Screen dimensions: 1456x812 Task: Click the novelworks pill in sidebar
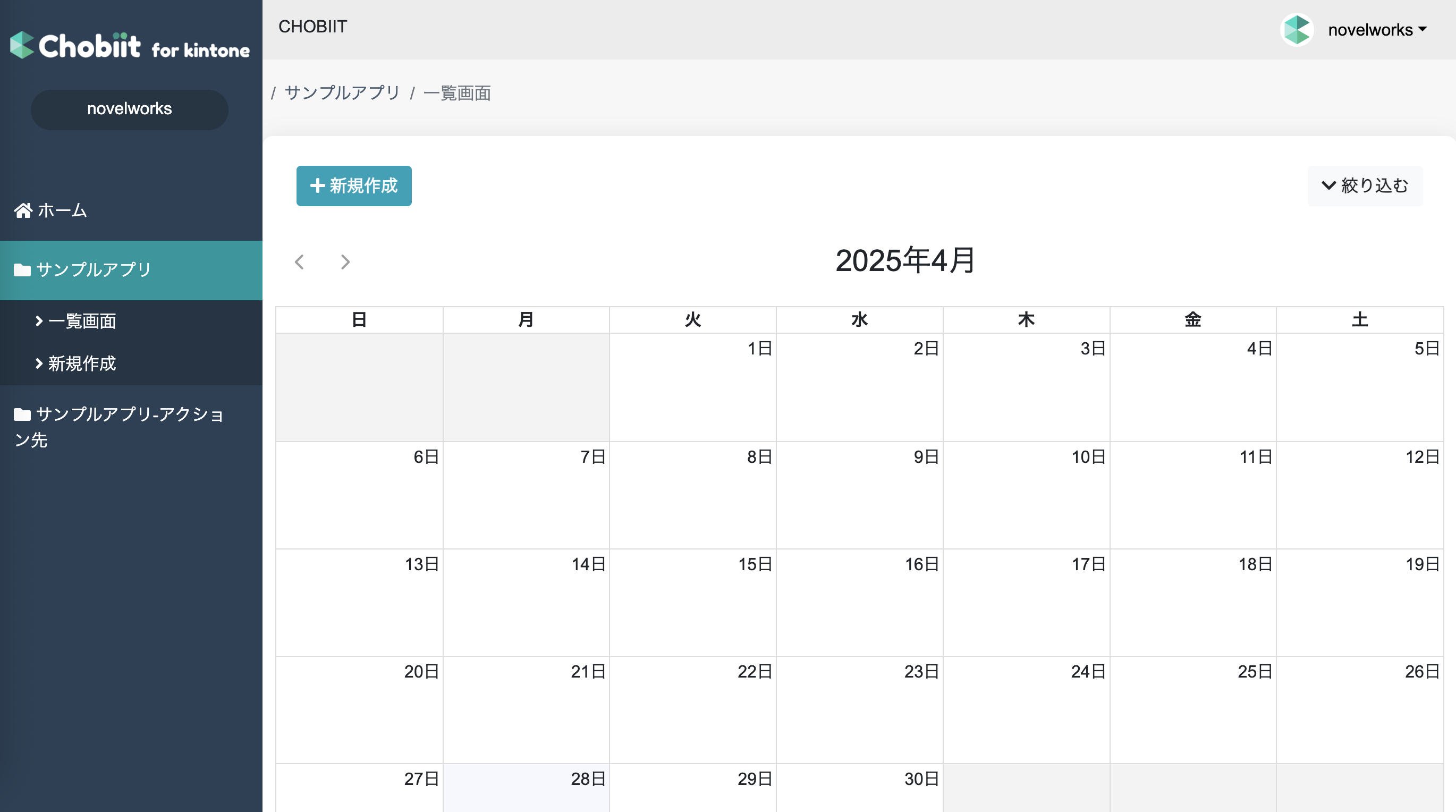coord(130,109)
